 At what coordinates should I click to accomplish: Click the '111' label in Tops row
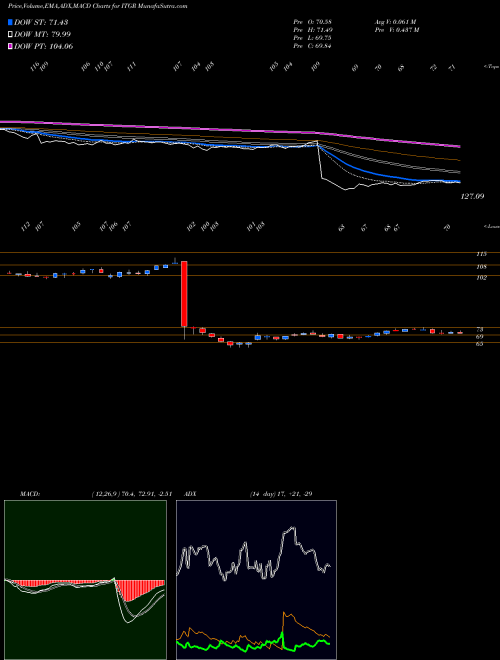132,67
